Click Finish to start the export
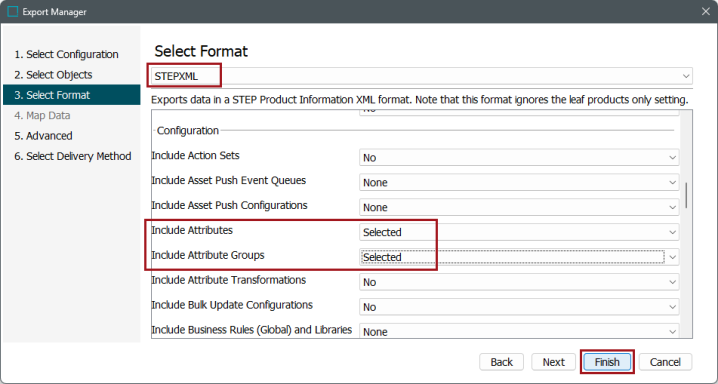This screenshot has height=384, width=718. coord(607,362)
